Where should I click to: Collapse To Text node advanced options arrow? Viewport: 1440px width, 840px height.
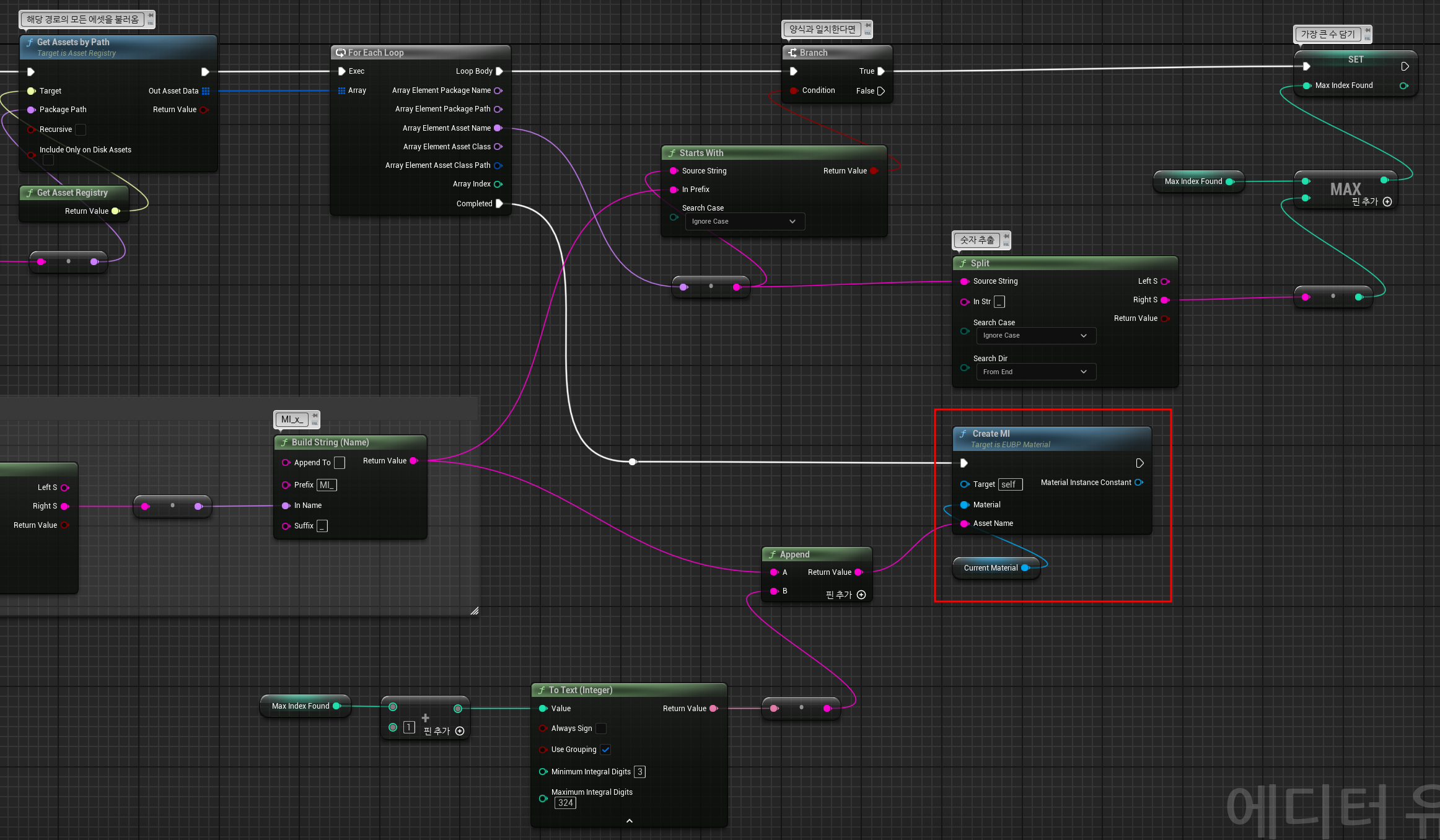(x=630, y=821)
